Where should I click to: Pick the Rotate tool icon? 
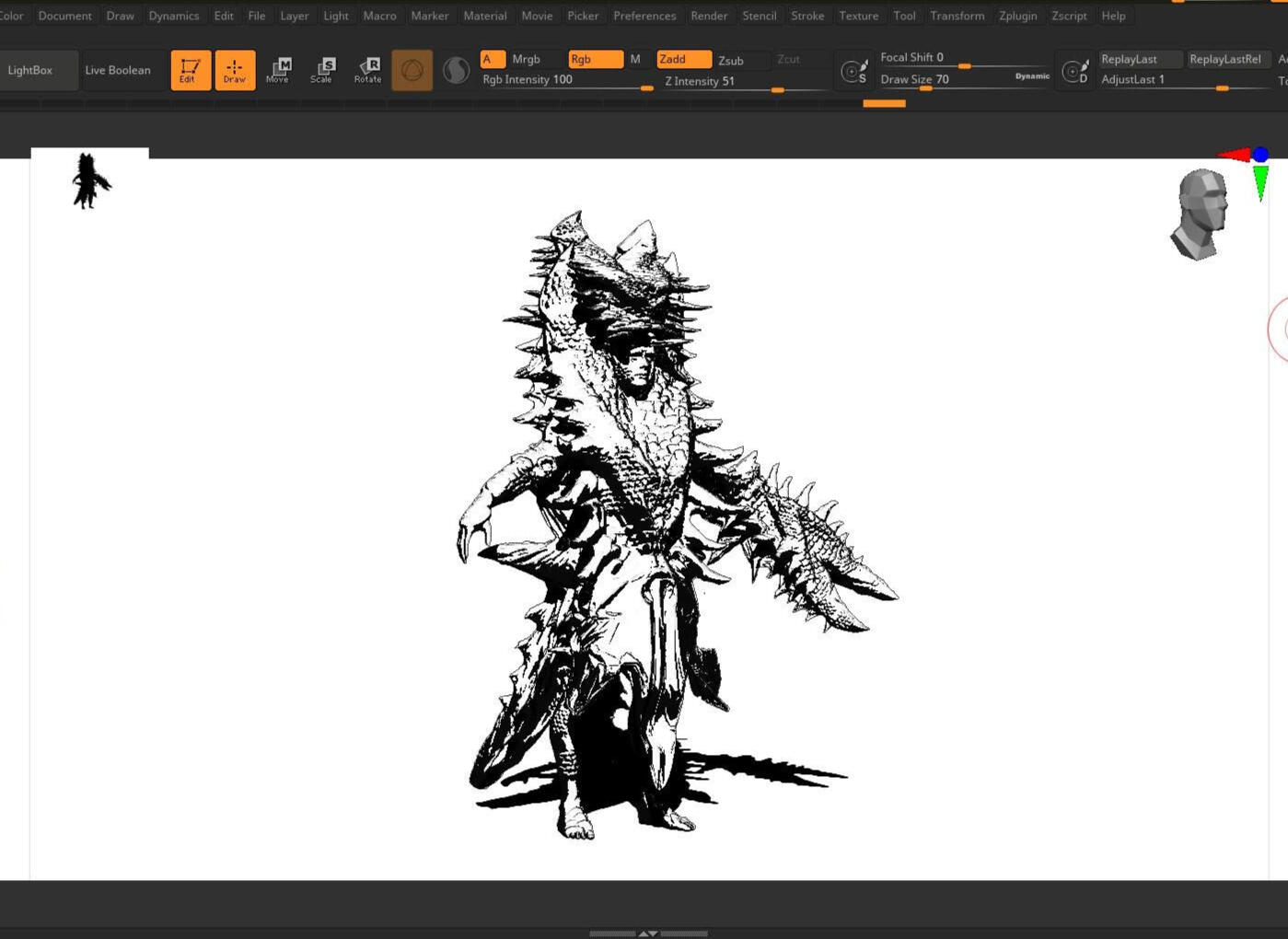(367, 70)
